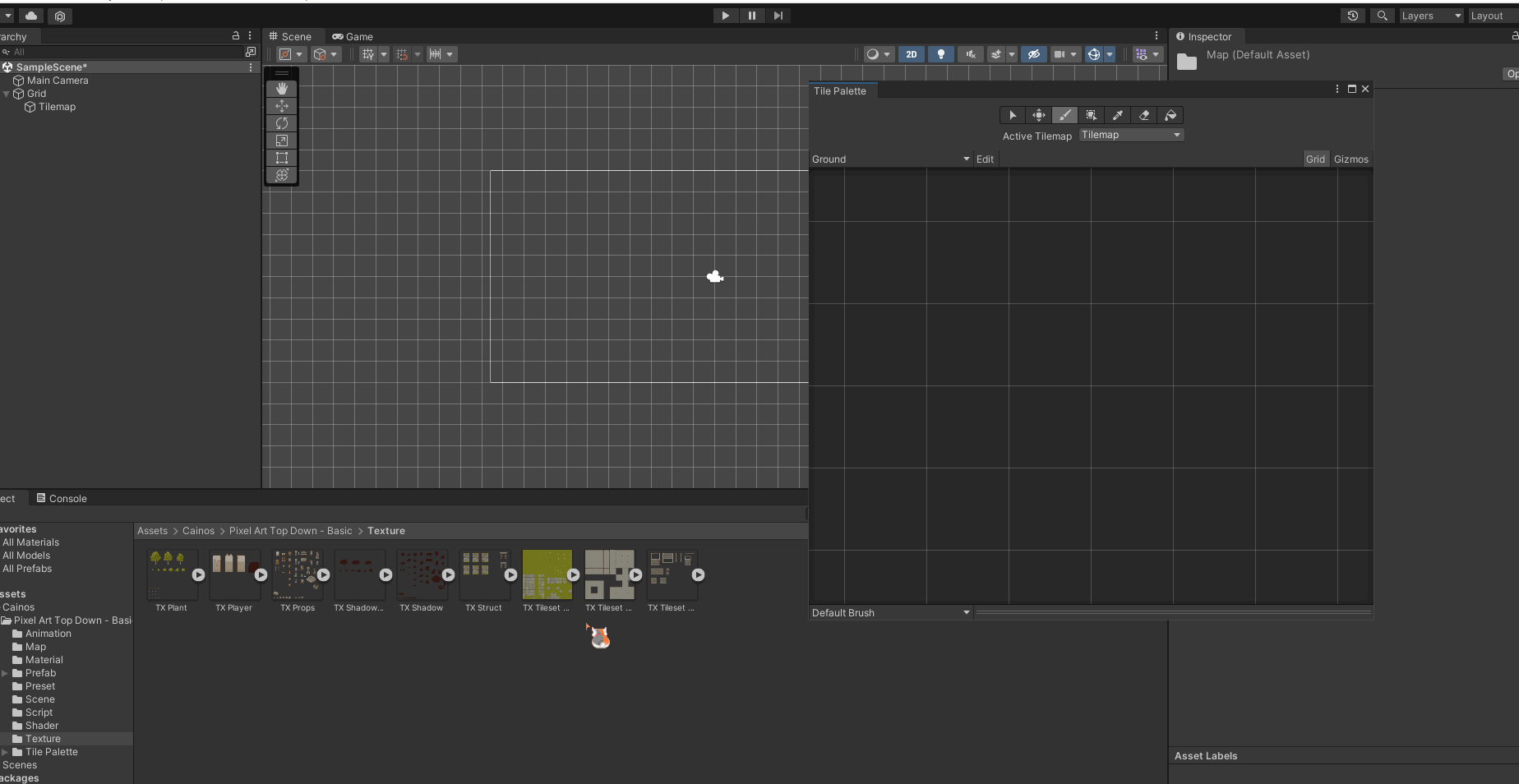The height and width of the screenshot is (784, 1519).
Task: Open scene camera settings dropdown arrow
Action: (x=1073, y=54)
